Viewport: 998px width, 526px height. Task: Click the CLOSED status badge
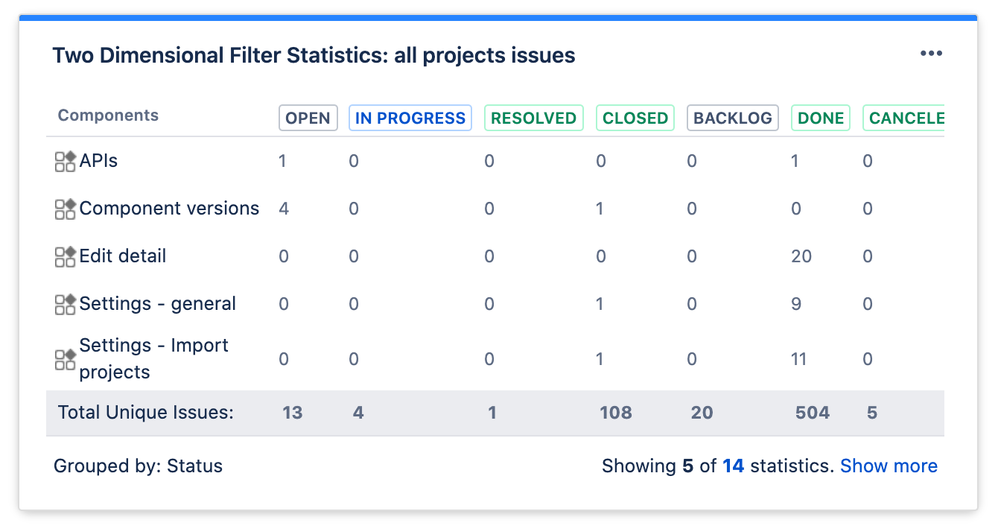tap(635, 118)
